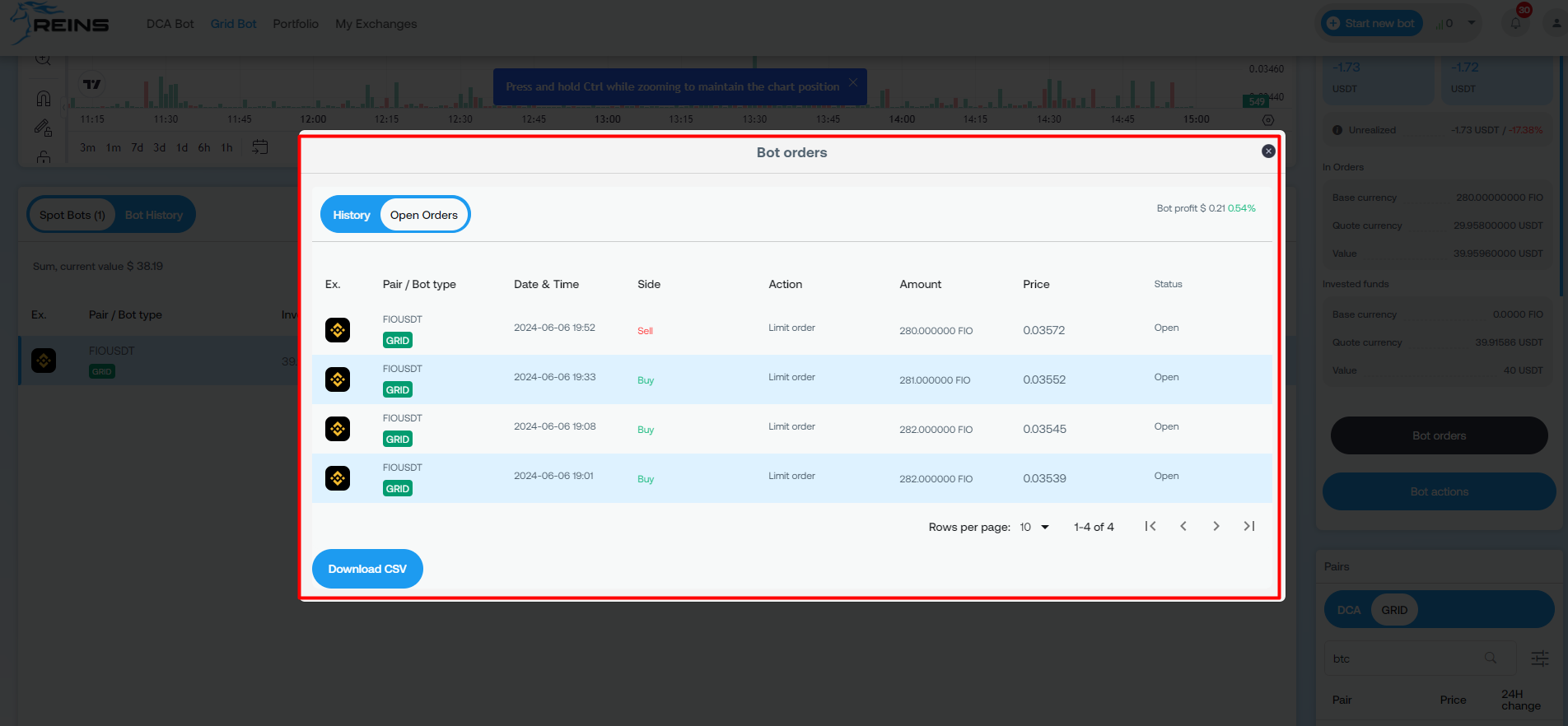Go to the previous page of orders

[x=1183, y=527]
